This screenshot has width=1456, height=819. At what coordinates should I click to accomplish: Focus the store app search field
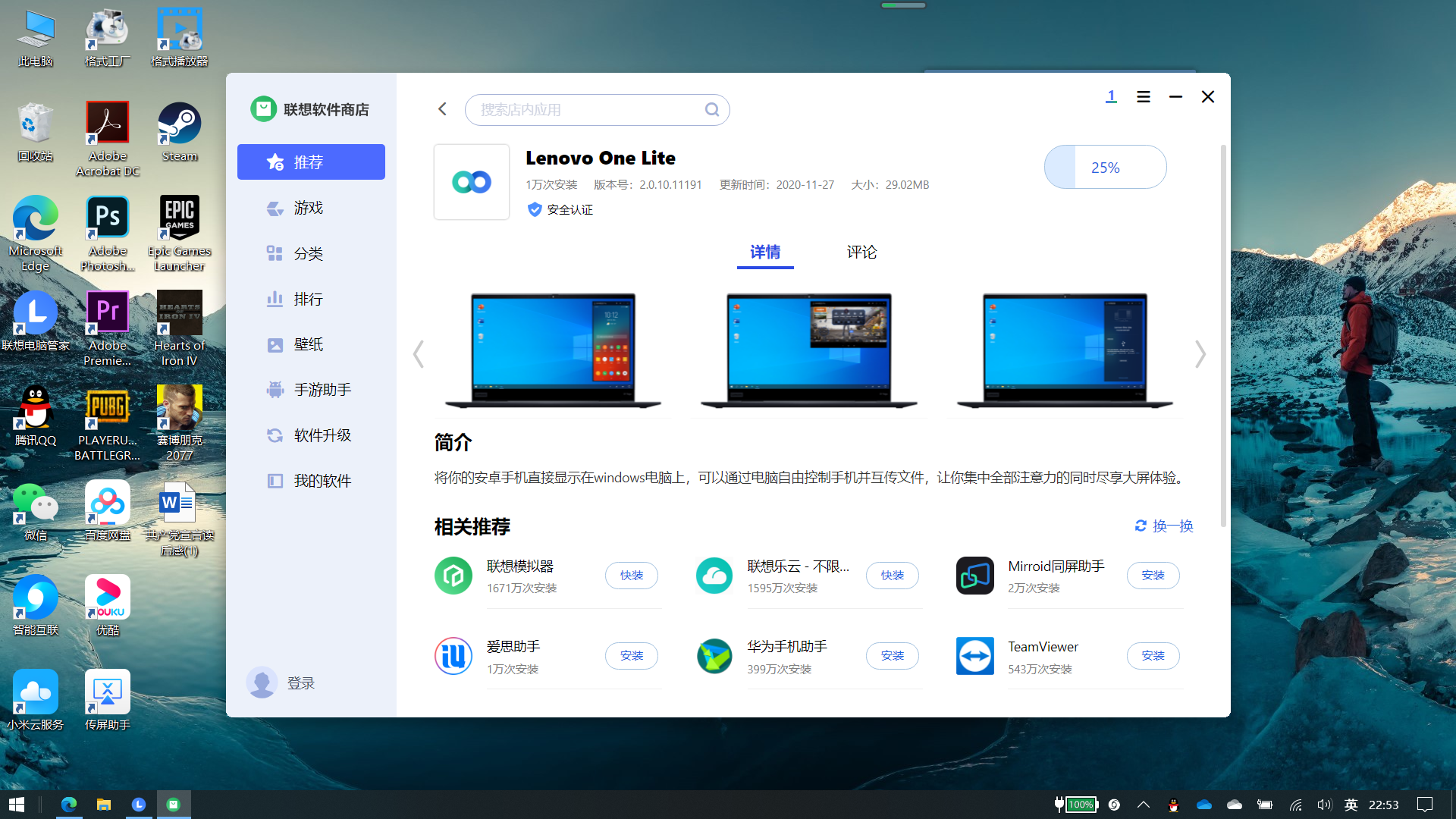[597, 110]
